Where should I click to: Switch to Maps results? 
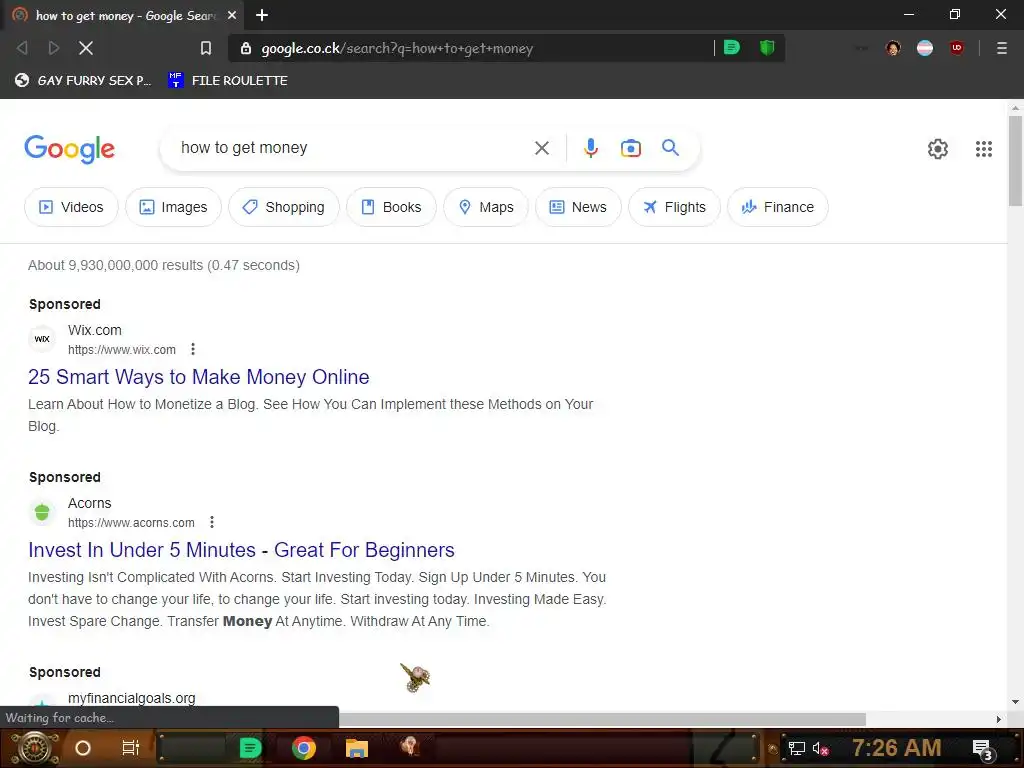point(486,207)
